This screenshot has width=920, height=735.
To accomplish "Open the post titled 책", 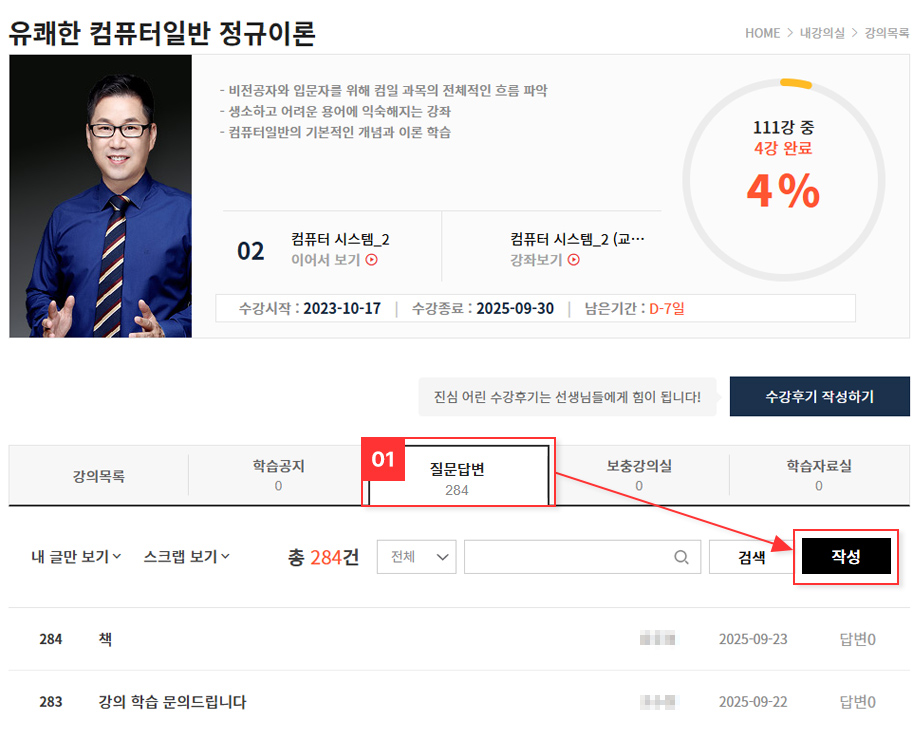I will pos(105,639).
